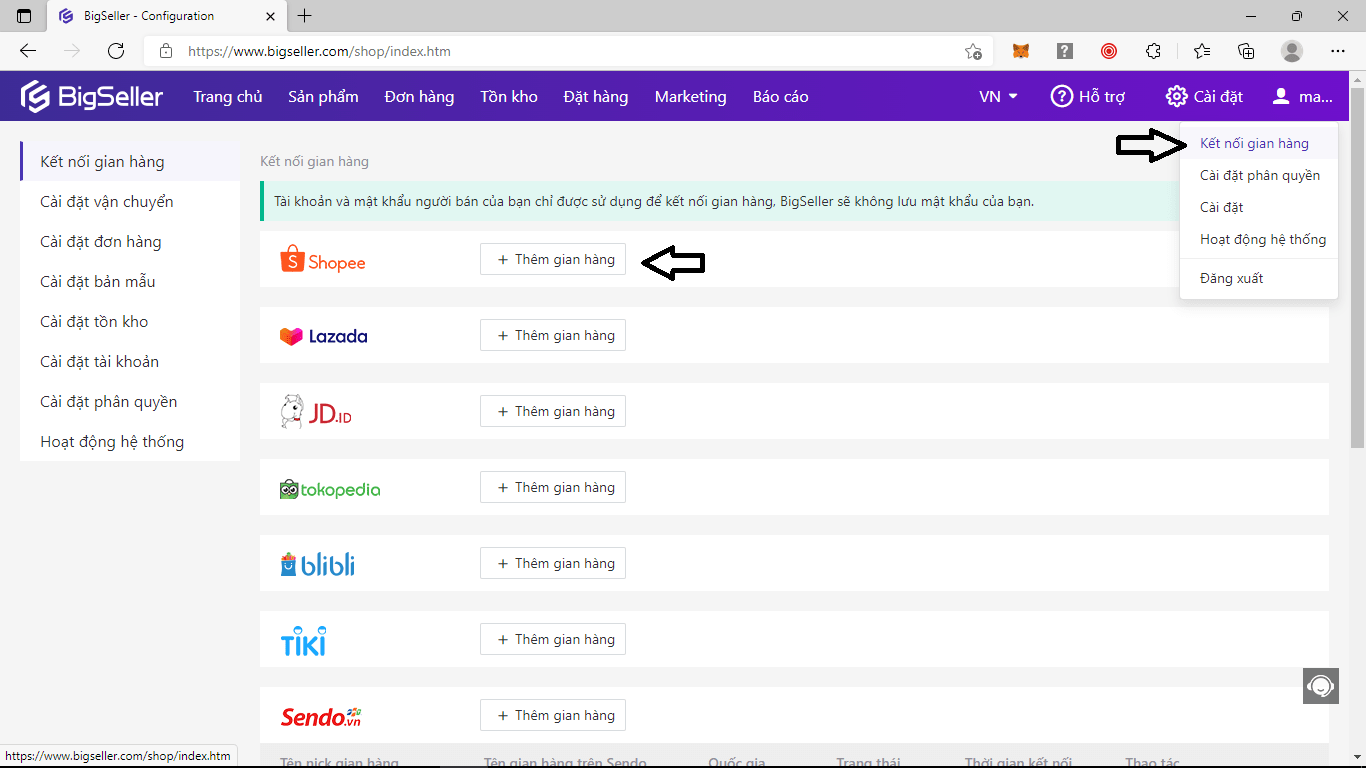Select Cài đặt phân quyền in dropdown menu
Viewport: 1366px width, 768px height.
(x=1259, y=176)
